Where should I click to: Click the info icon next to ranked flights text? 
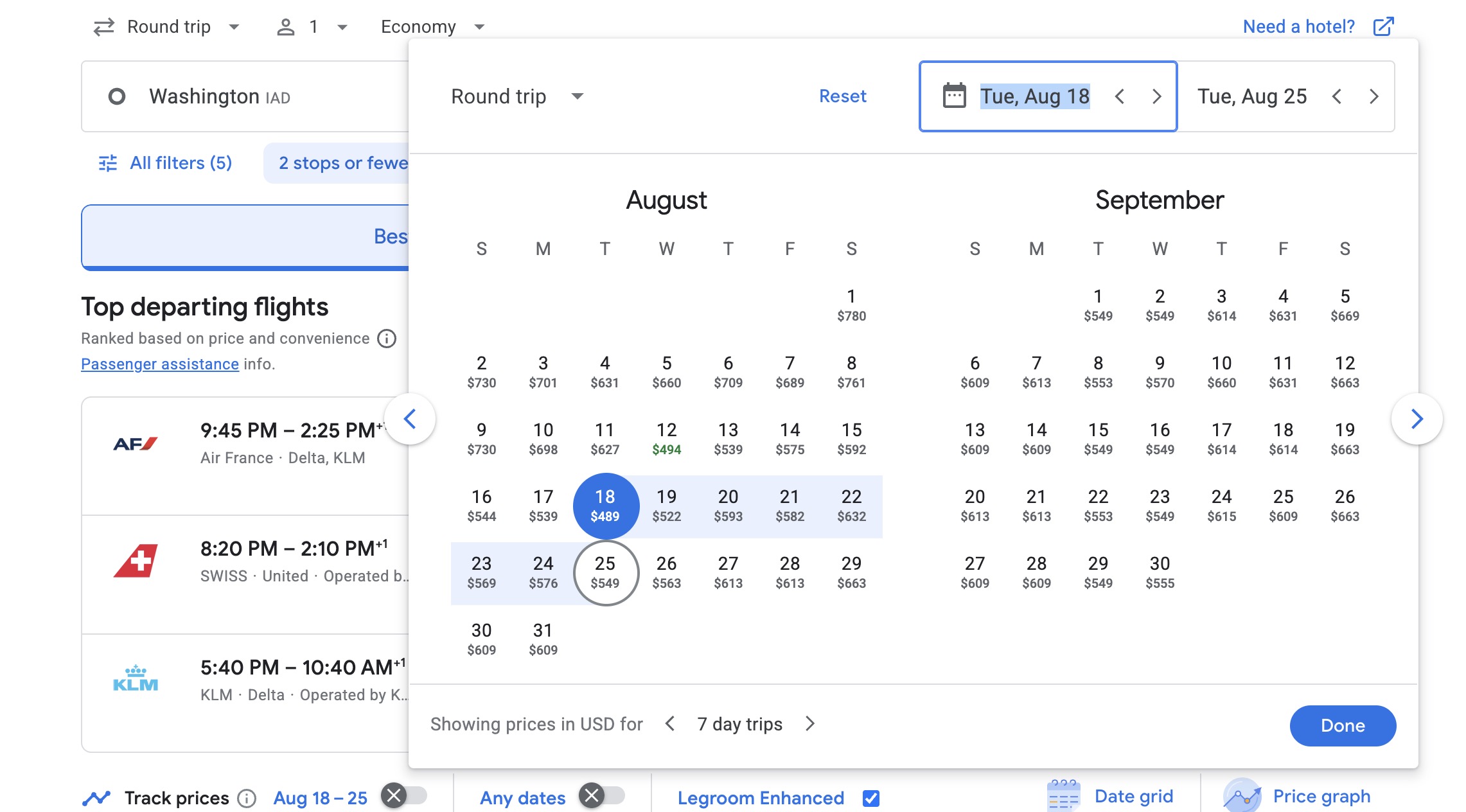[385, 339]
